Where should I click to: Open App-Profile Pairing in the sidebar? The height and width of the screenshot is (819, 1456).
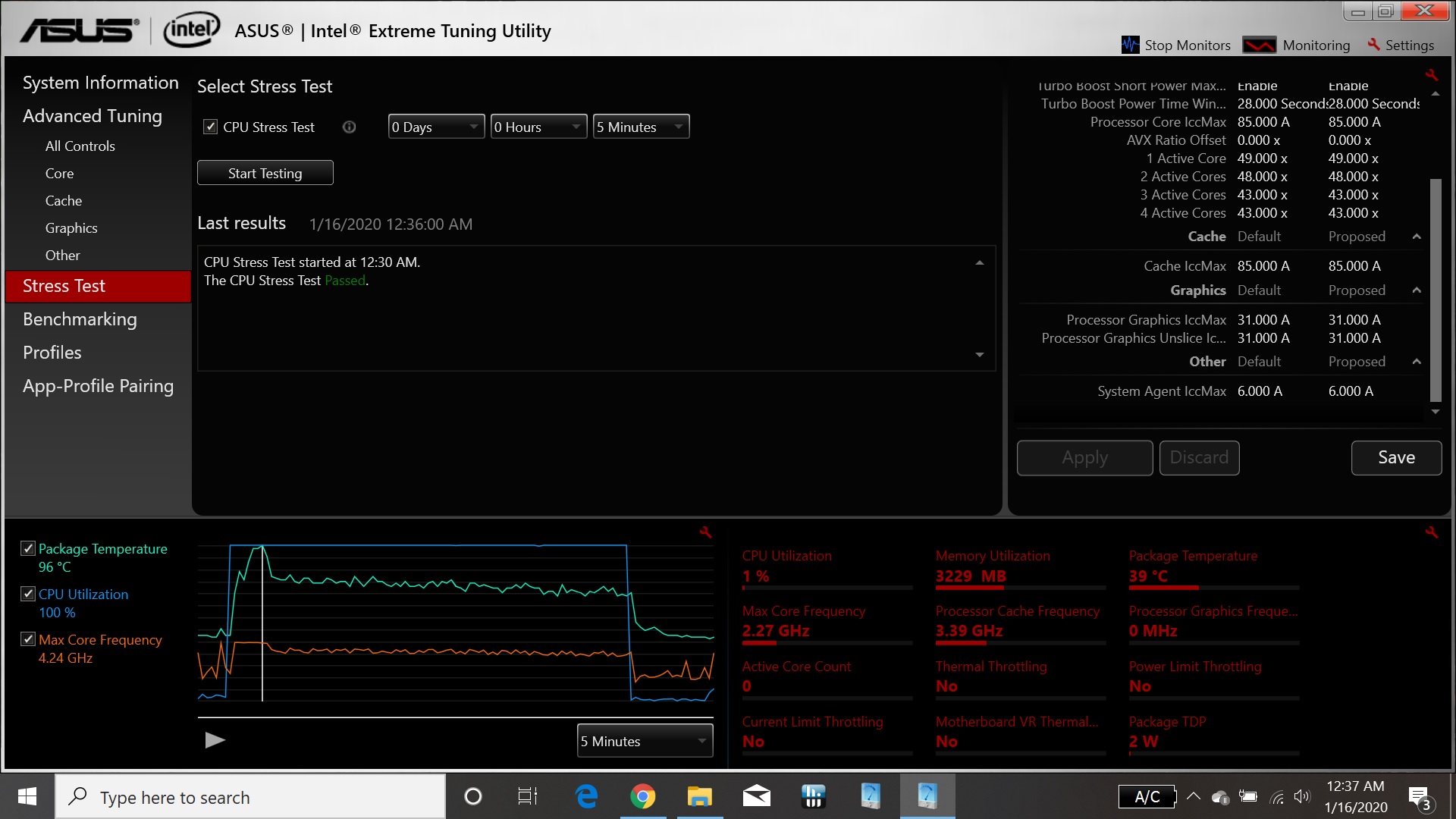coord(99,386)
